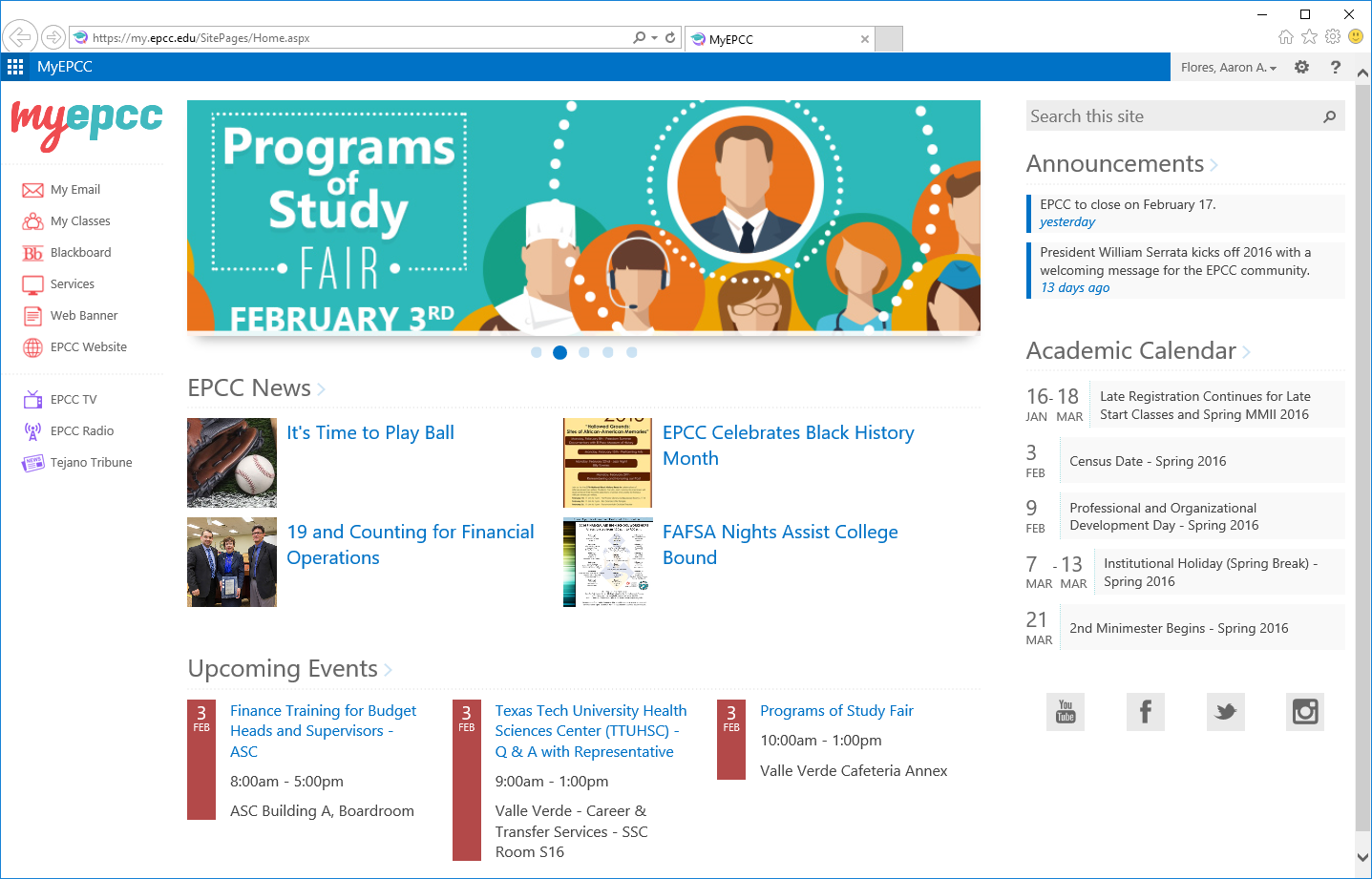Click the baseball glove news thumbnail

[232, 463]
